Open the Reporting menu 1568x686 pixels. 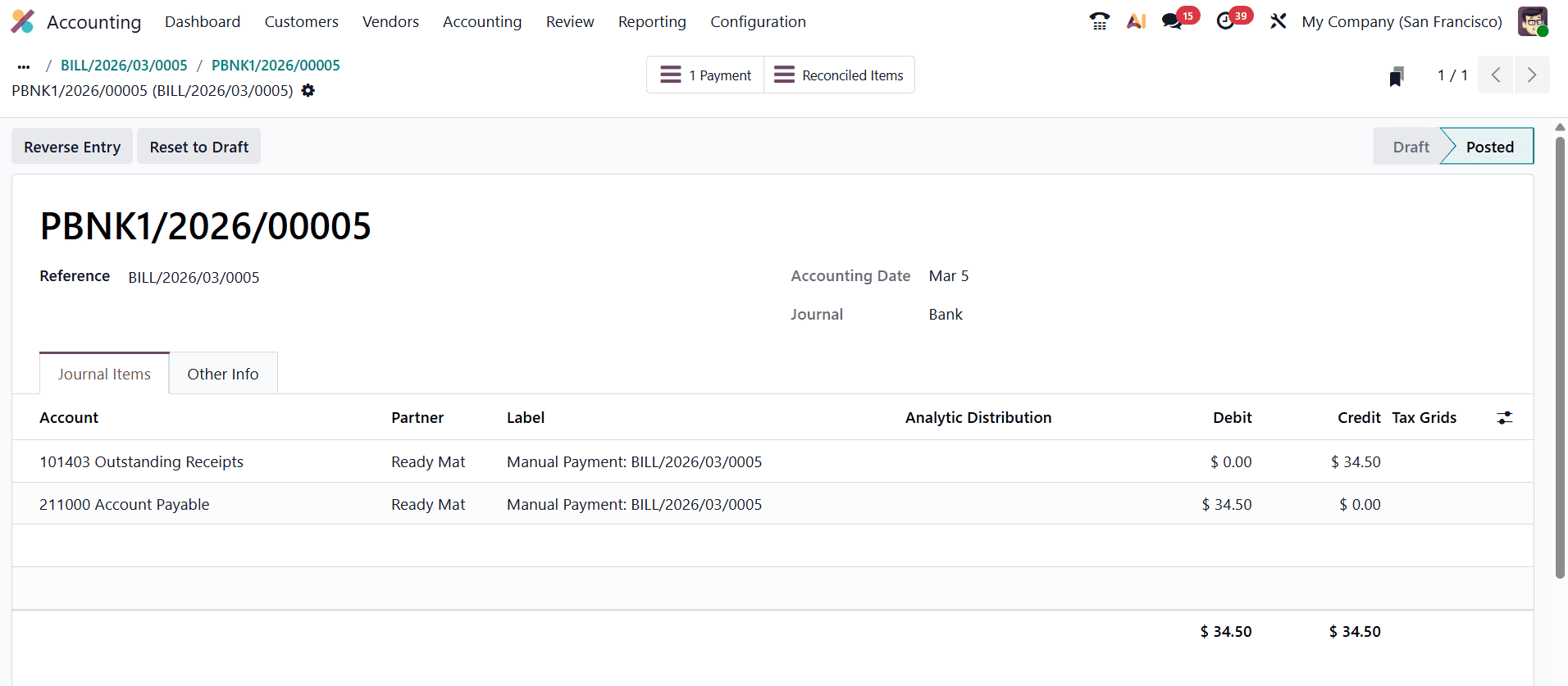[x=652, y=22]
